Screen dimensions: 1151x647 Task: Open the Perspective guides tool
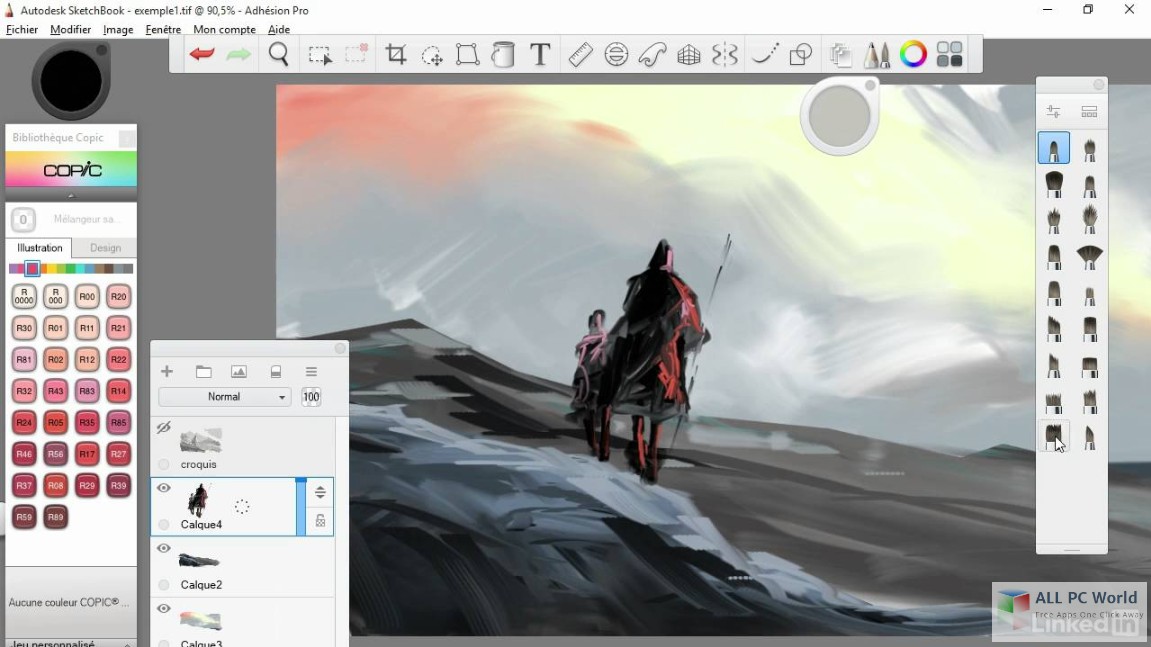689,55
